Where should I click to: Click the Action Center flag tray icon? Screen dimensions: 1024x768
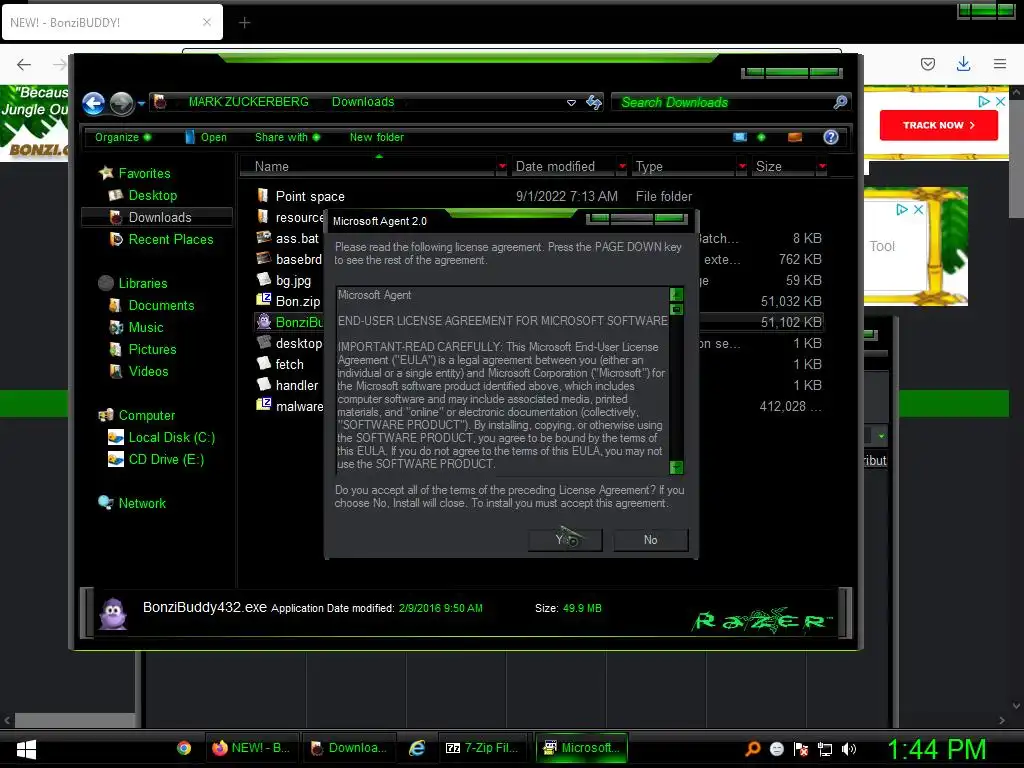click(x=801, y=749)
